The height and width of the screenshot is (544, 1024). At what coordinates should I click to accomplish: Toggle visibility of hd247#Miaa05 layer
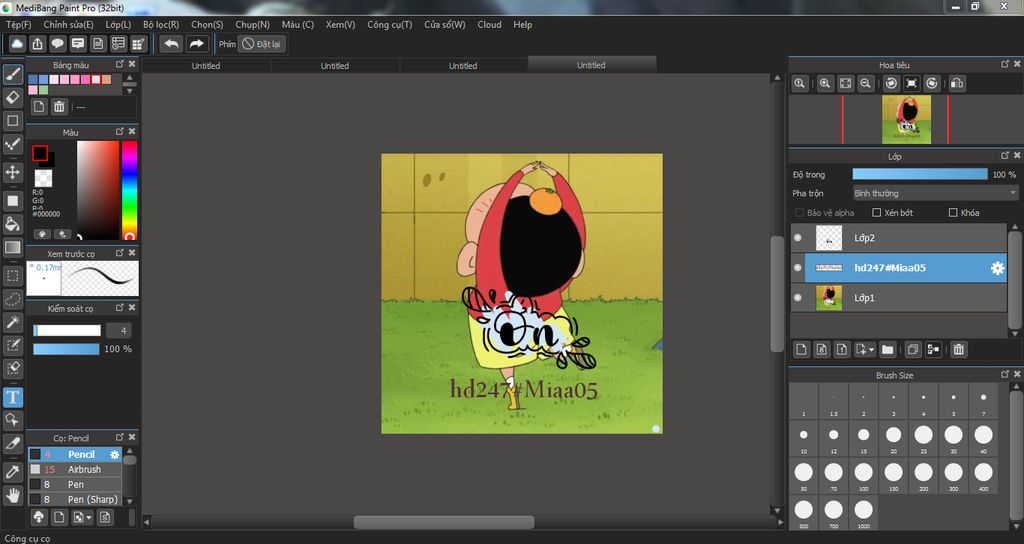tap(797, 268)
